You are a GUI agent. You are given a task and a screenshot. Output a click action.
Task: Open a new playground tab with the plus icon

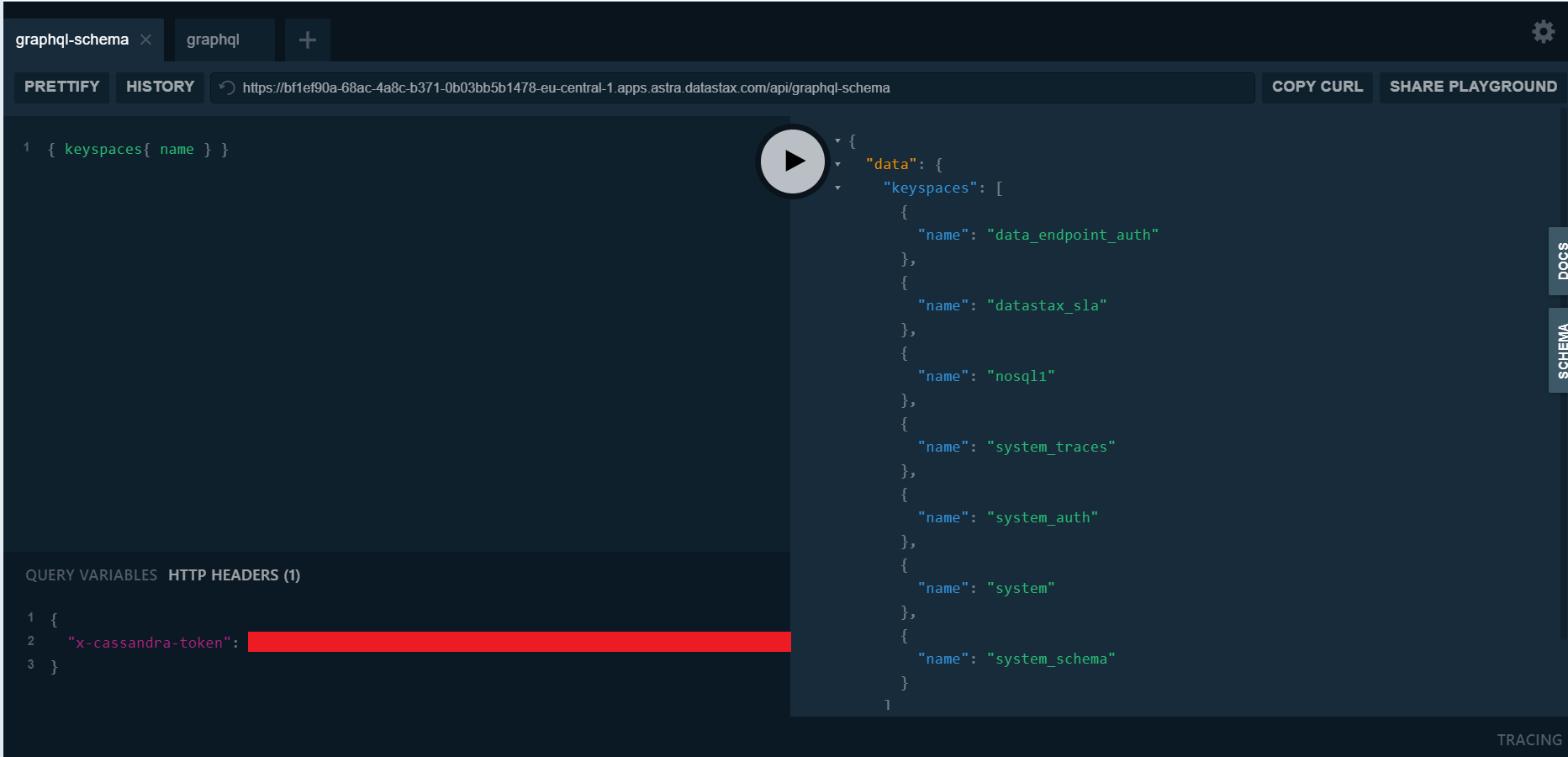(307, 39)
